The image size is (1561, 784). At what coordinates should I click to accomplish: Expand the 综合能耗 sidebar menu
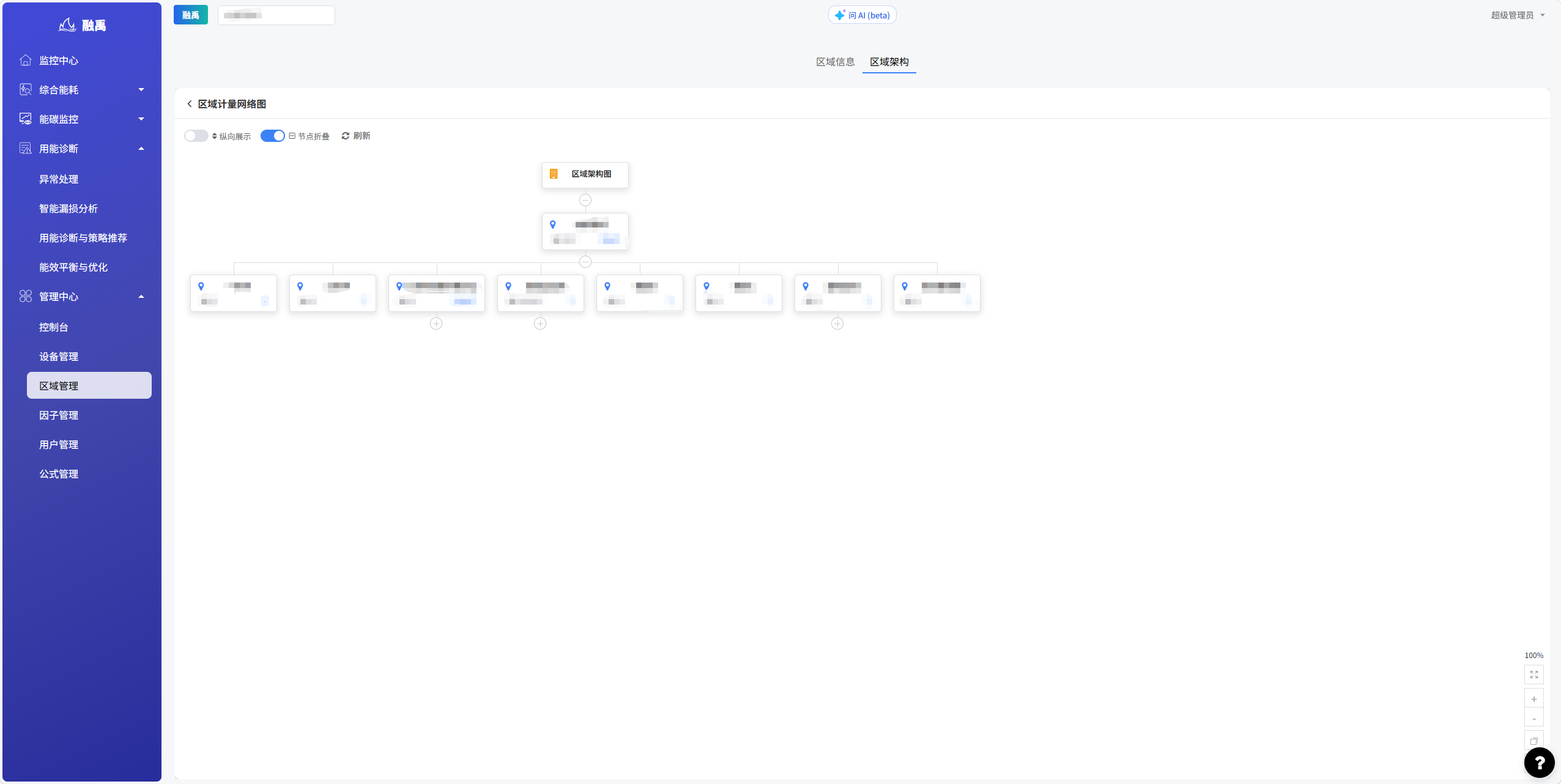point(82,90)
